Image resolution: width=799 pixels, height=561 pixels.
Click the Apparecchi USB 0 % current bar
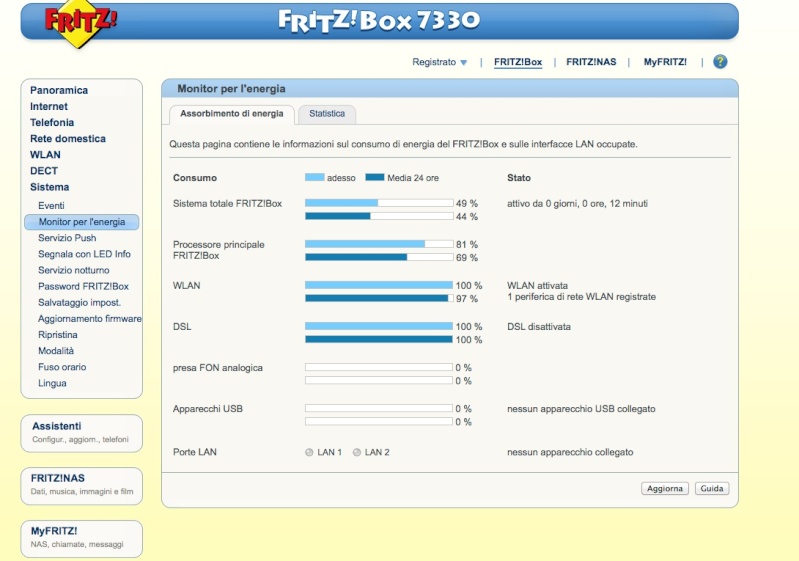click(379, 408)
